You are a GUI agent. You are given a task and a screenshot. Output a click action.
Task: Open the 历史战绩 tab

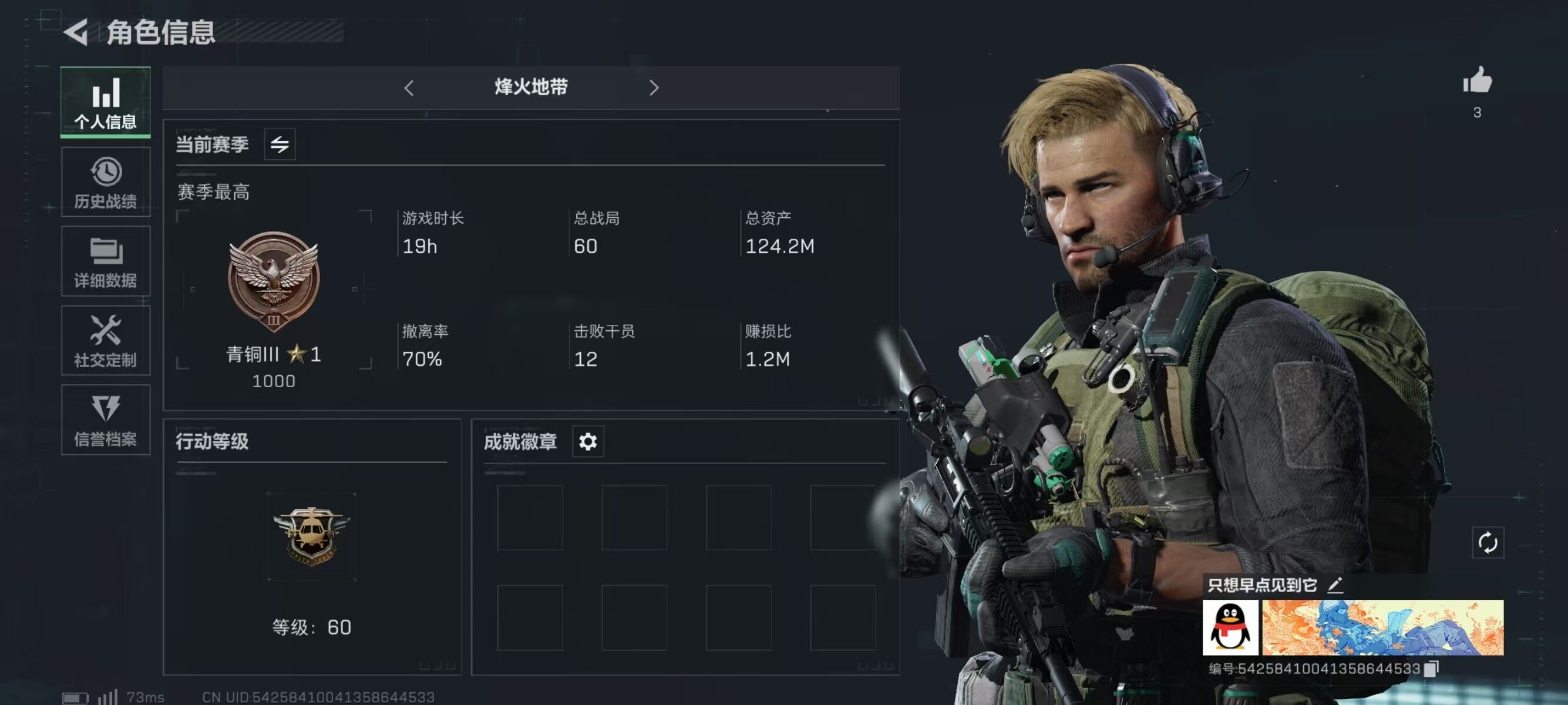106,182
